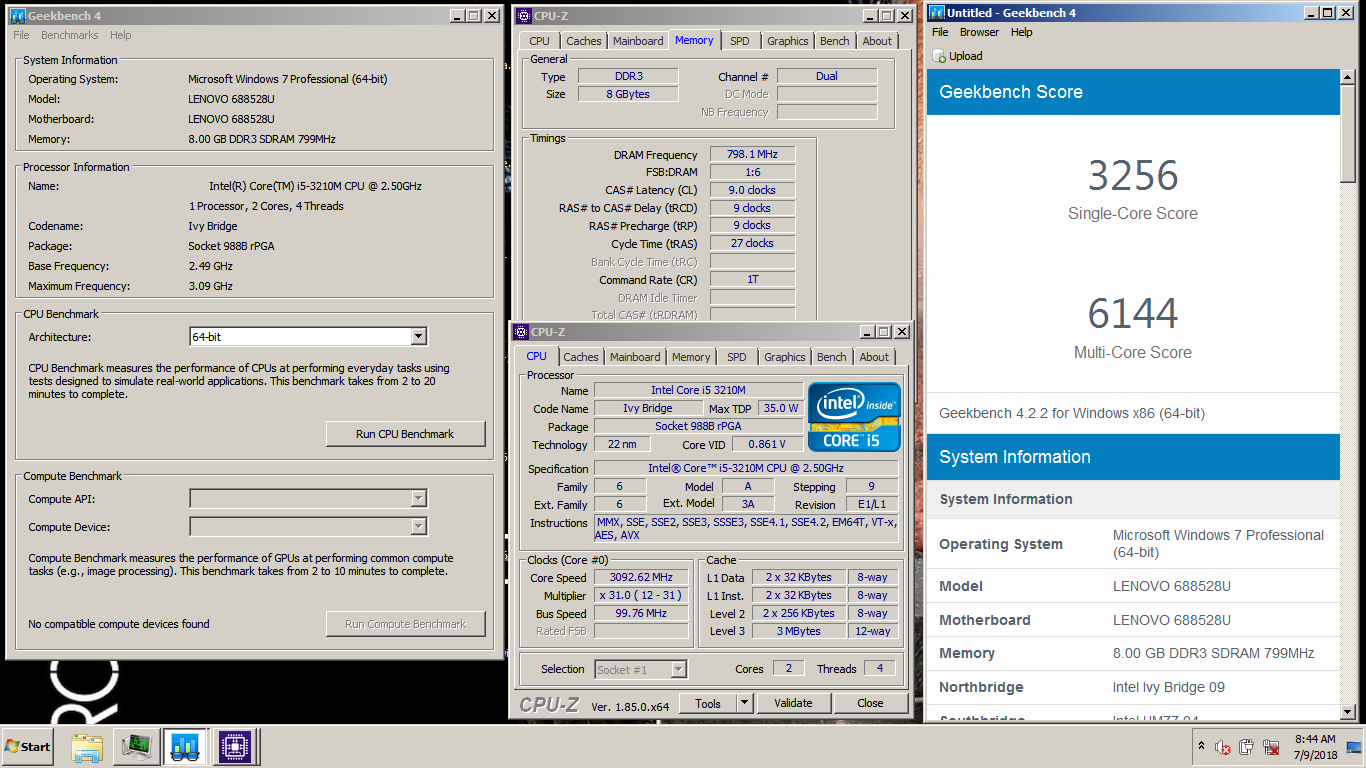Click the Multiplier field showing x 31.0 ( 12 - 31 )

coord(642,595)
